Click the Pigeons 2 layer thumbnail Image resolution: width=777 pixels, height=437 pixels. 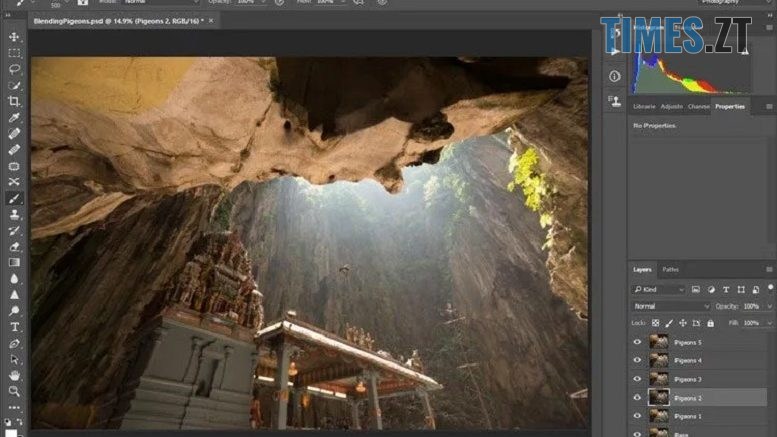pyautogui.click(x=659, y=397)
